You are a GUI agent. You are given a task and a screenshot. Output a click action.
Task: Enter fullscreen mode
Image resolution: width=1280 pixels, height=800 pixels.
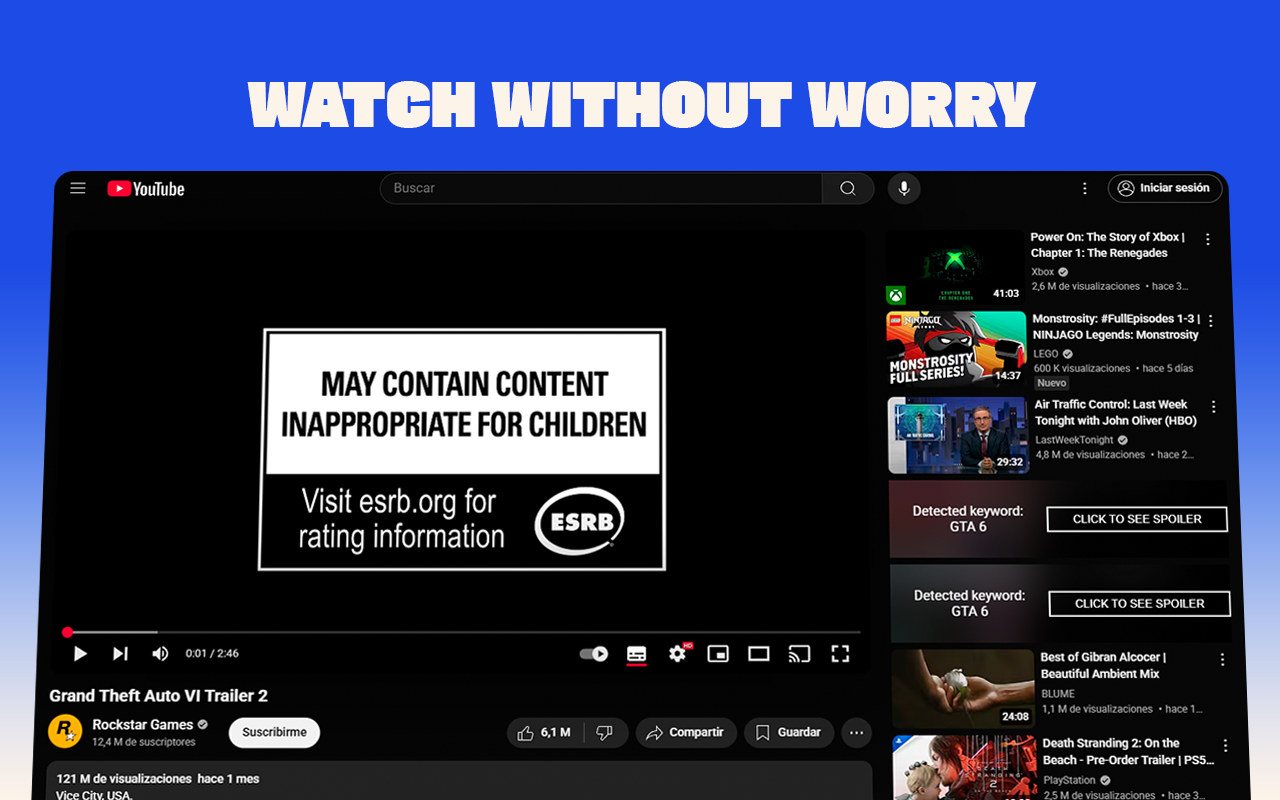pyautogui.click(x=840, y=654)
